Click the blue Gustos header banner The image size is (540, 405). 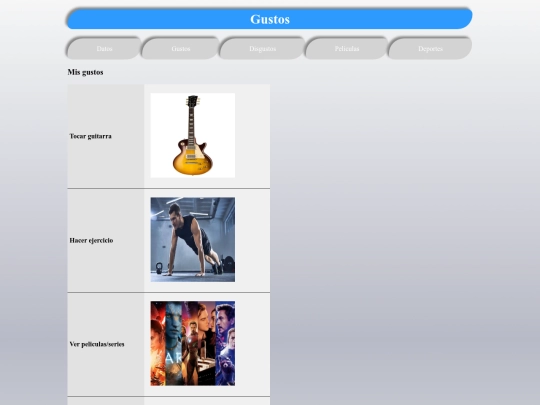click(x=270, y=19)
